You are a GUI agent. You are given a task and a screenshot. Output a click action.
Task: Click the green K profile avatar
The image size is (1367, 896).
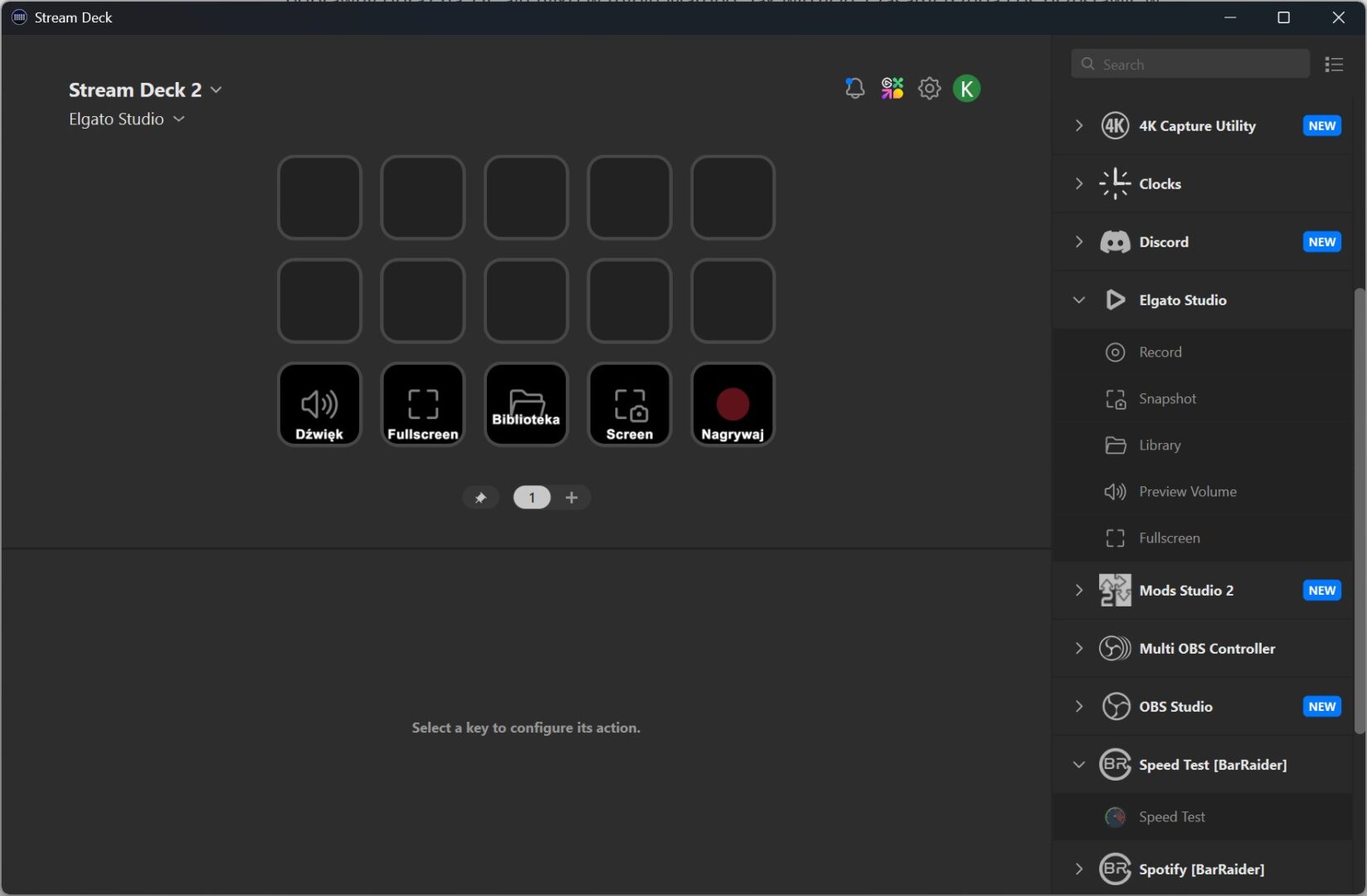[x=966, y=88]
